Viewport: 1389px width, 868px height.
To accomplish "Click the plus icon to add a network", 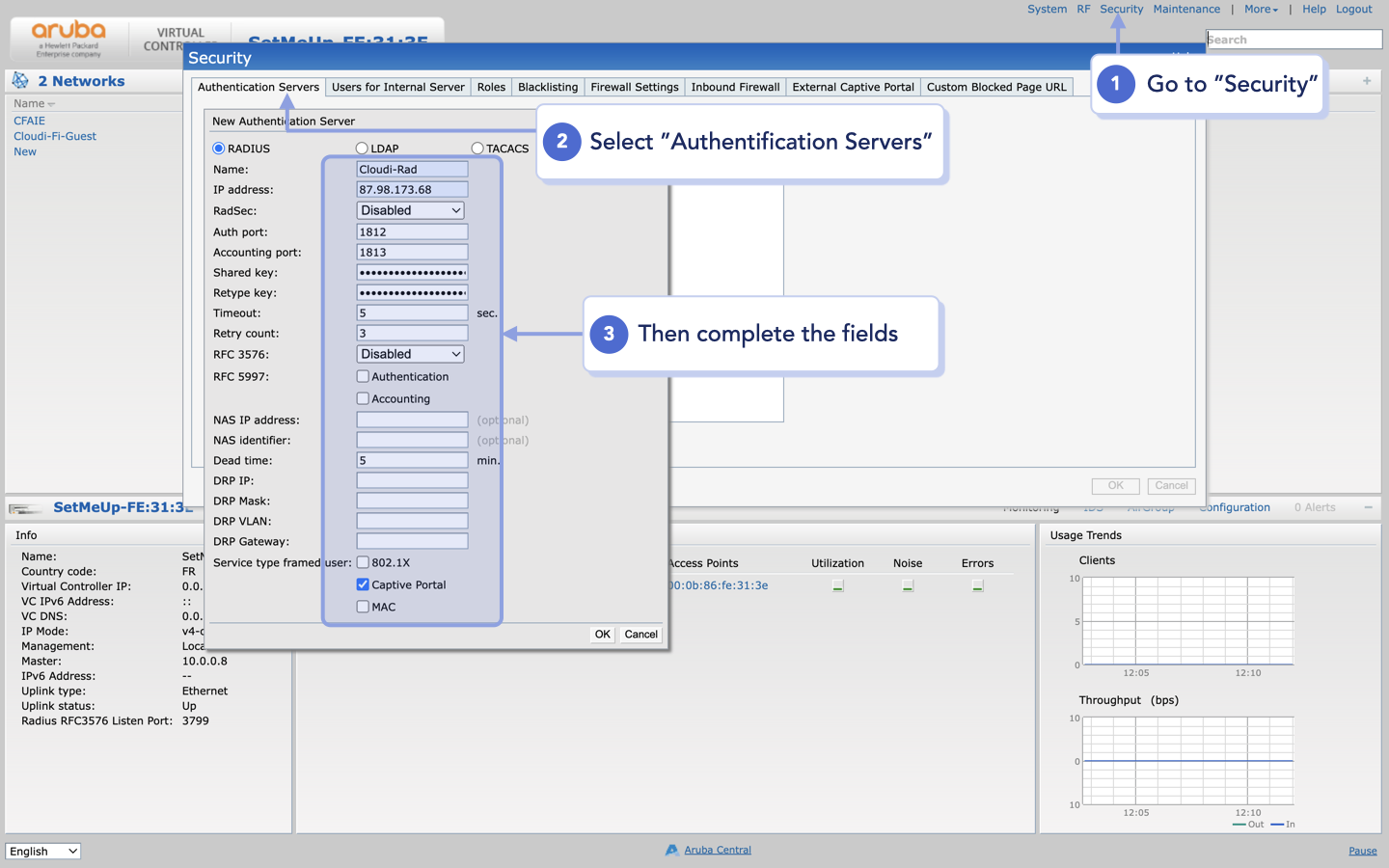I will click(1366, 81).
